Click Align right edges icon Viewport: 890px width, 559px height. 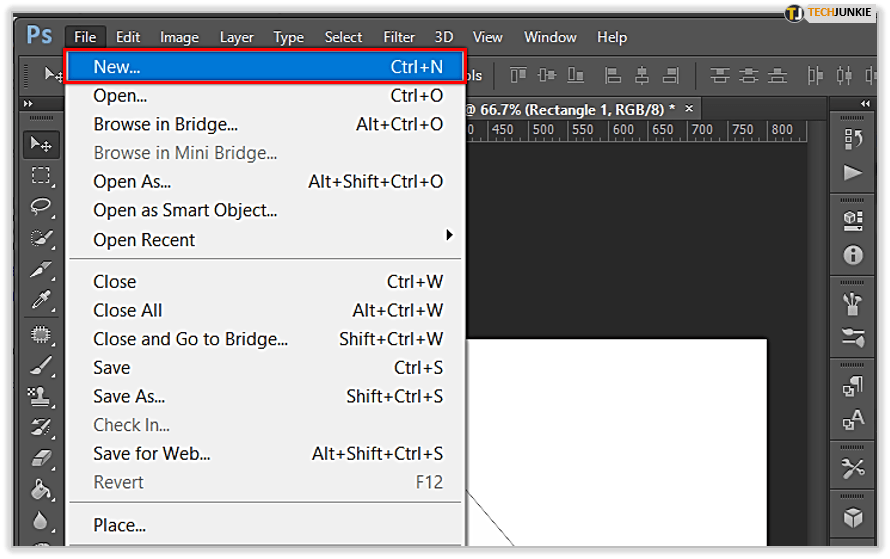[671, 75]
